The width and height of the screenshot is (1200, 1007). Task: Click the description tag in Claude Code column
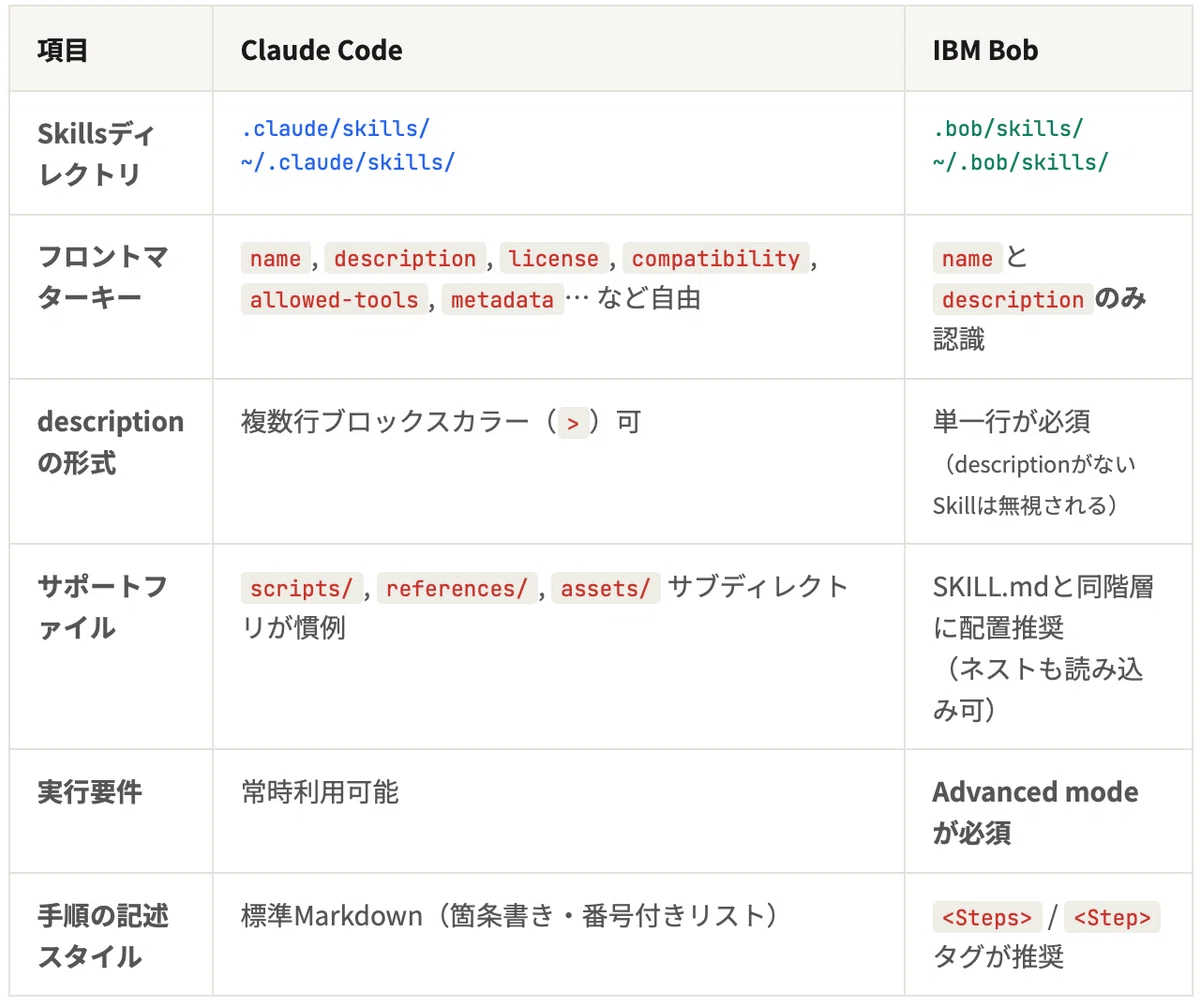pyautogui.click(x=405, y=259)
